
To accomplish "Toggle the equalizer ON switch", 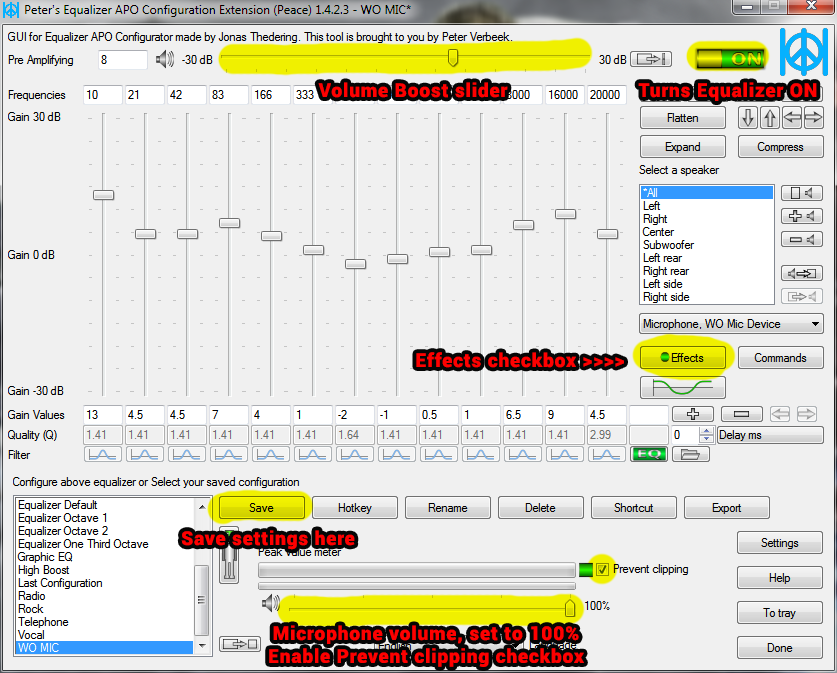I will click(730, 58).
